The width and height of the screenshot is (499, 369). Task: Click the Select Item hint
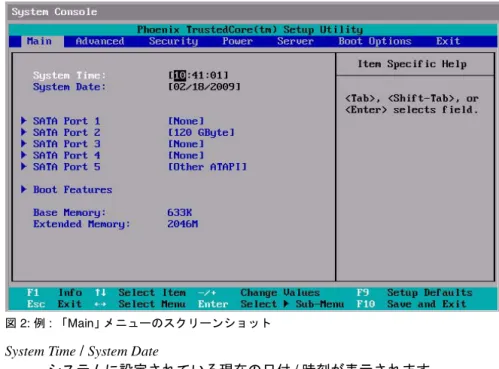tap(152, 293)
